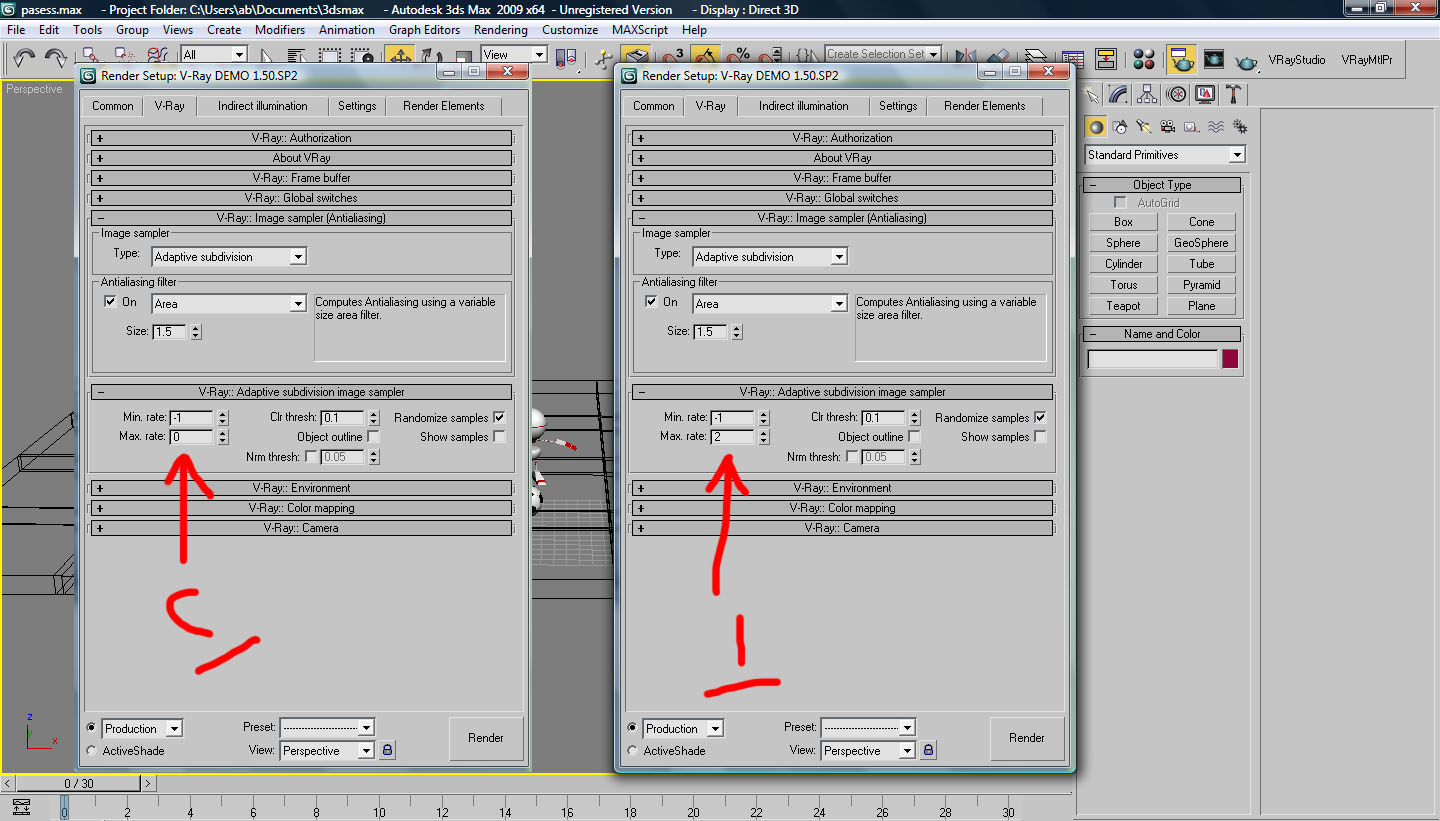Switch to the Modify command panel
Screen dimensions: 1440x821
pyautogui.click(x=1119, y=95)
